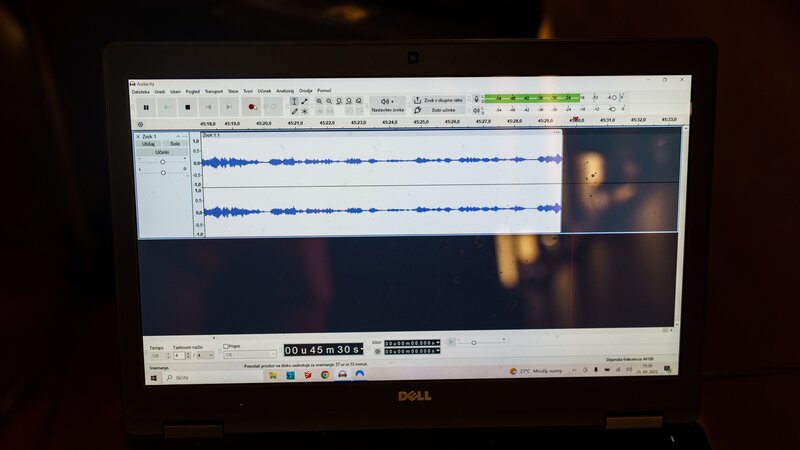
Task: Toggle the Solo button on Zvok 1
Action: coord(175,144)
